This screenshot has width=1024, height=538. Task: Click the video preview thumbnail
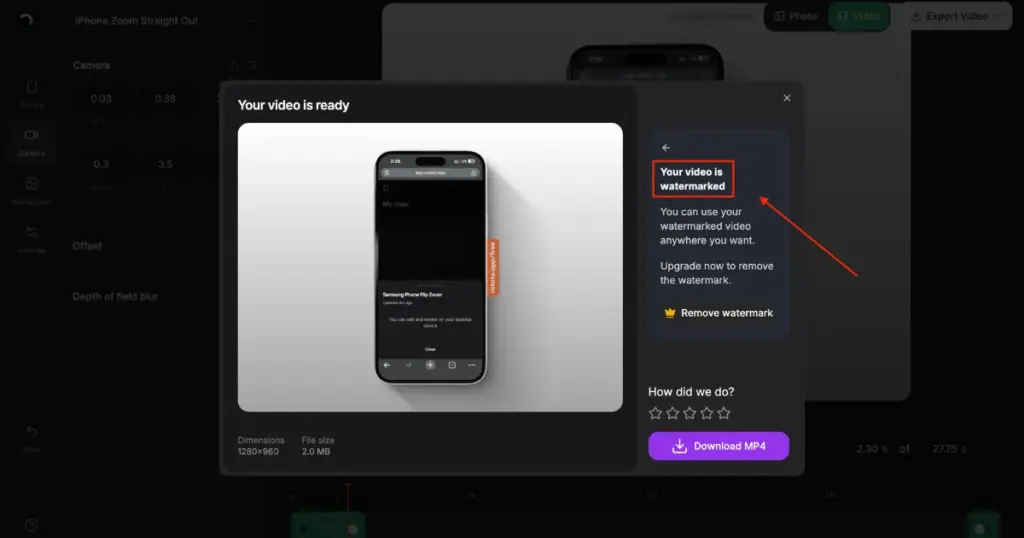[430, 267]
